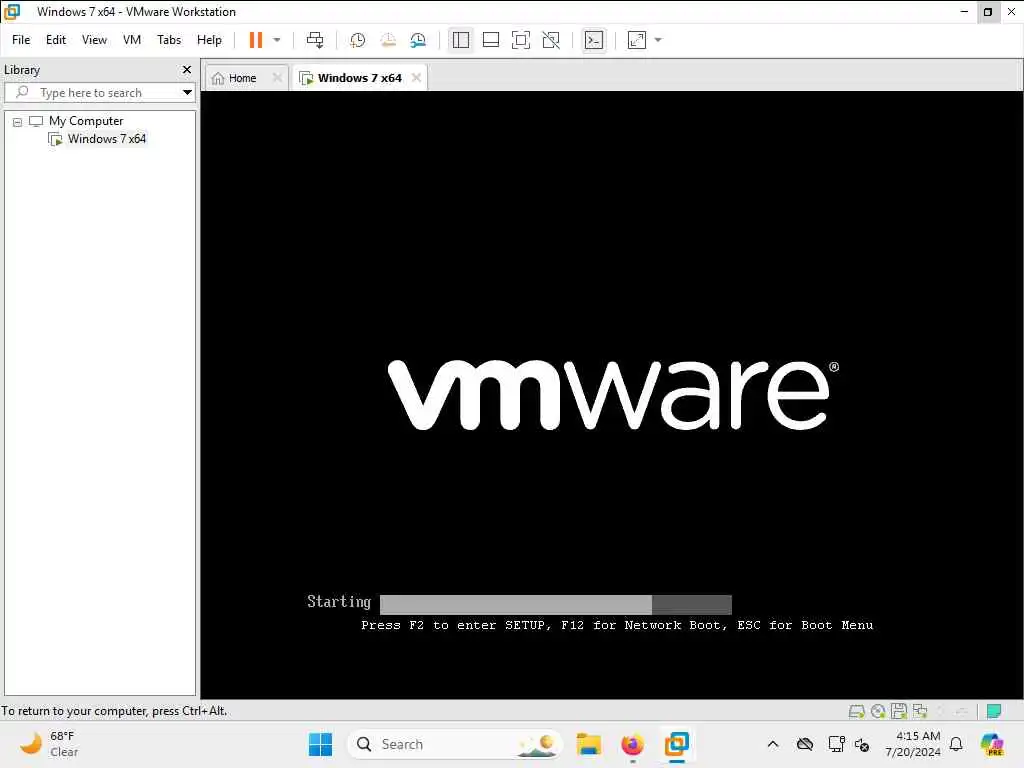The height and width of the screenshot is (768, 1024).
Task: Click the revert to snapshot icon
Action: tap(388, 40)
